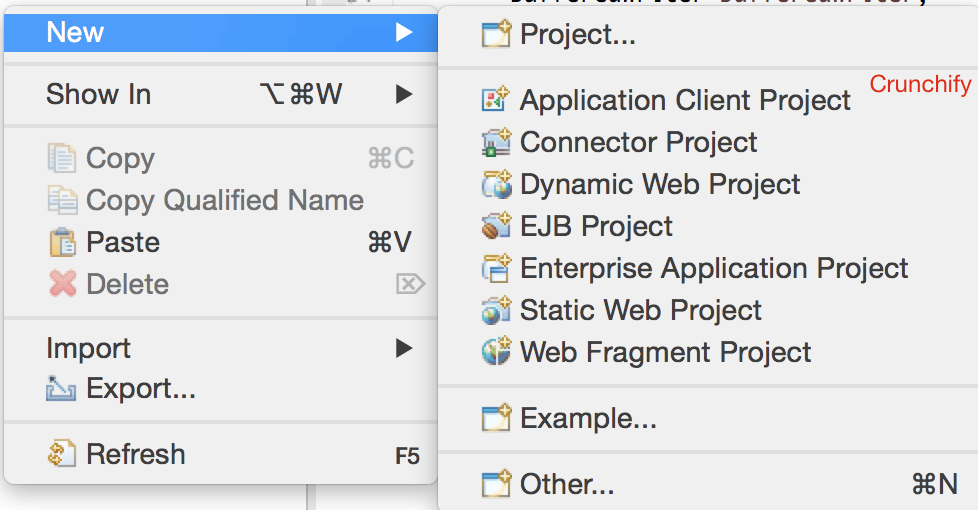Select the Show In menu item

point(98,95)
